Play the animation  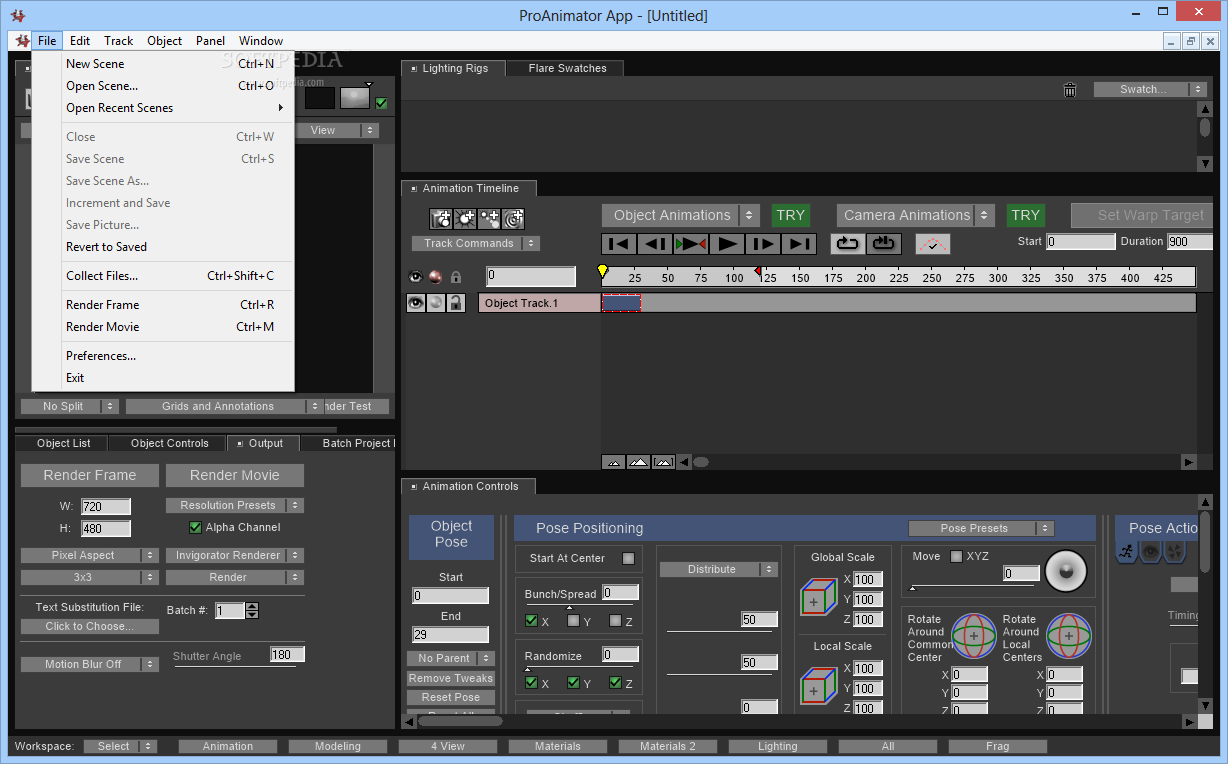(727, 243)
